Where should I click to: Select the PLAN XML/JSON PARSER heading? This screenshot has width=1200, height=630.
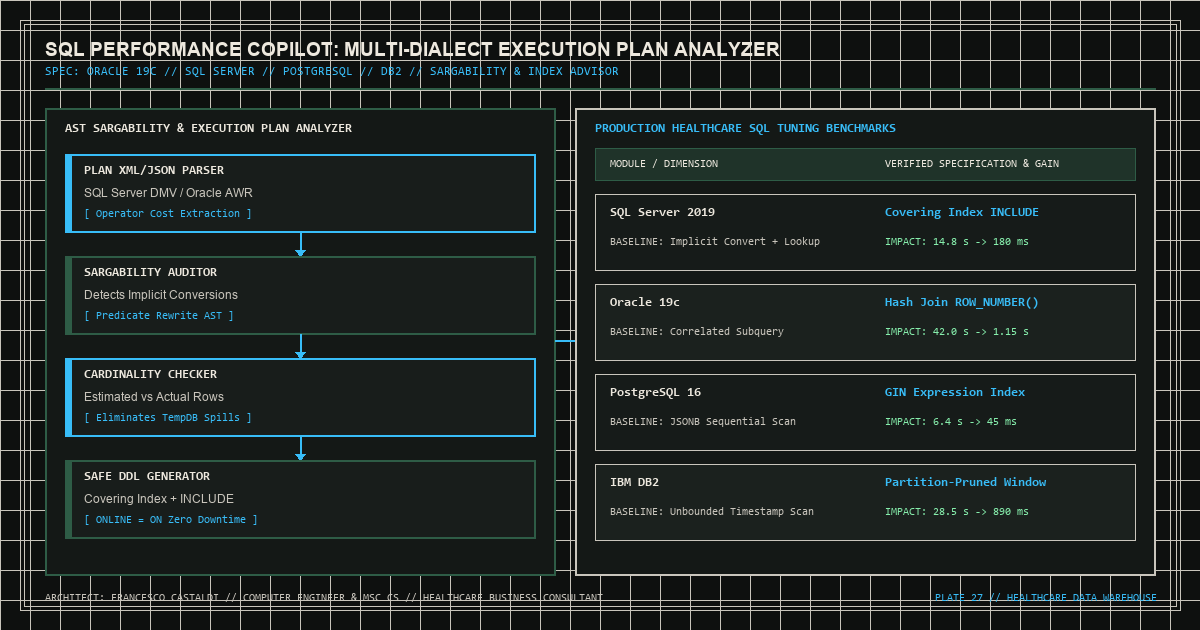pos(154,170)
